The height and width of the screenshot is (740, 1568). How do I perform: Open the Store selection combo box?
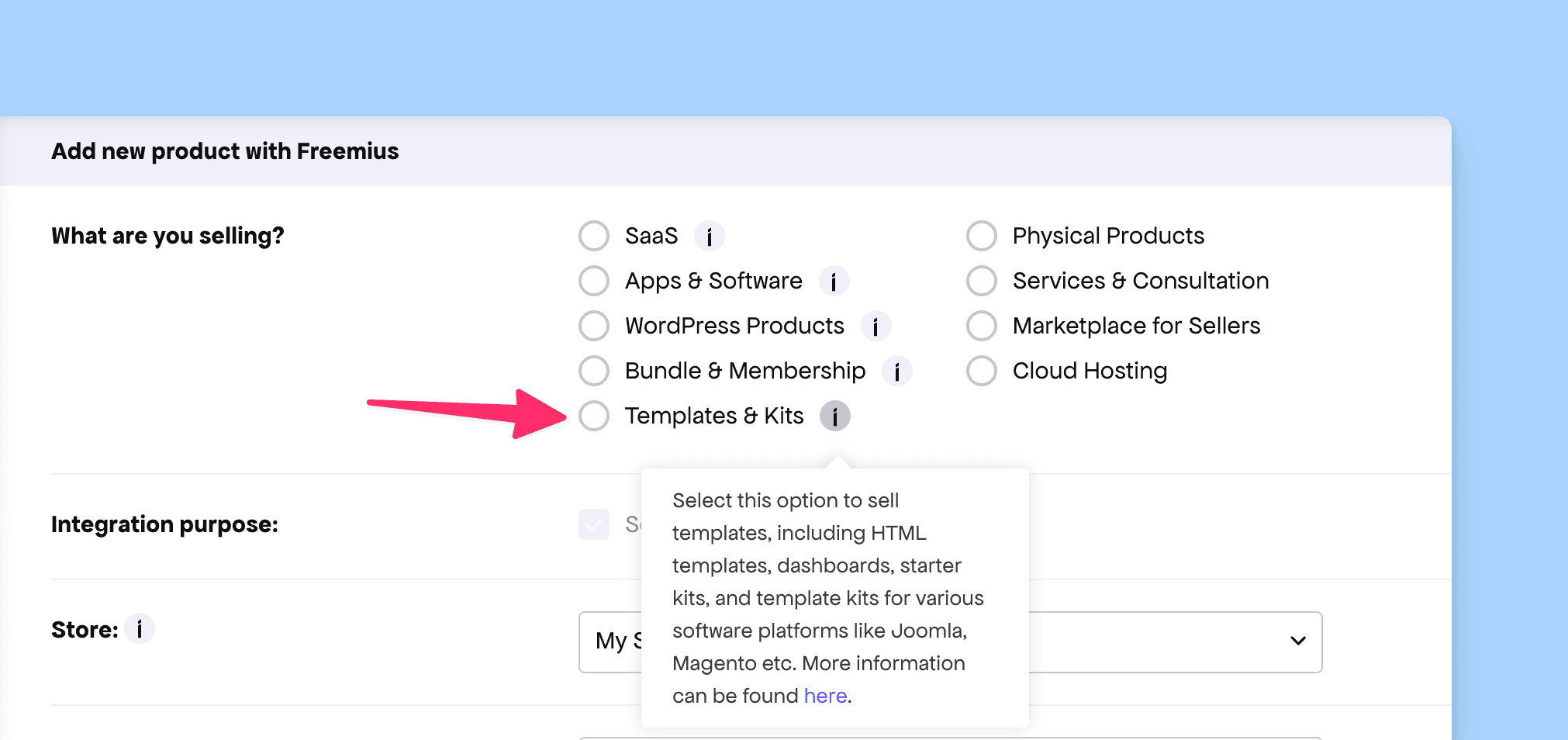click(1163, 642)
